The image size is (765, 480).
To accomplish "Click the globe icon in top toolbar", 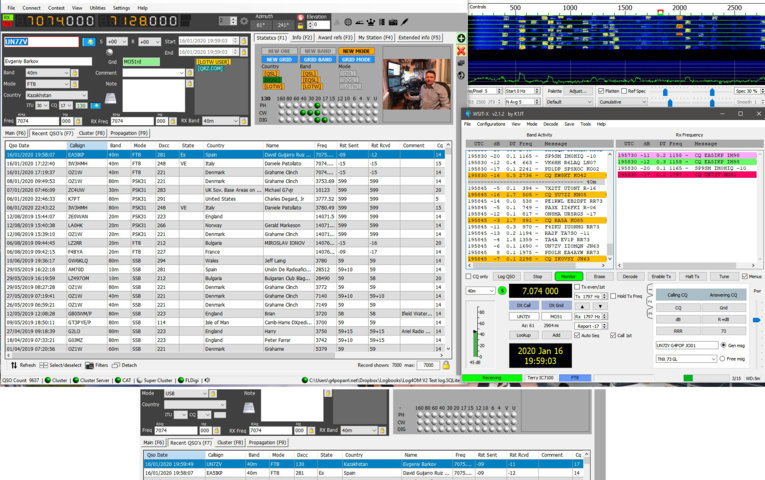I will pos(348,22).
